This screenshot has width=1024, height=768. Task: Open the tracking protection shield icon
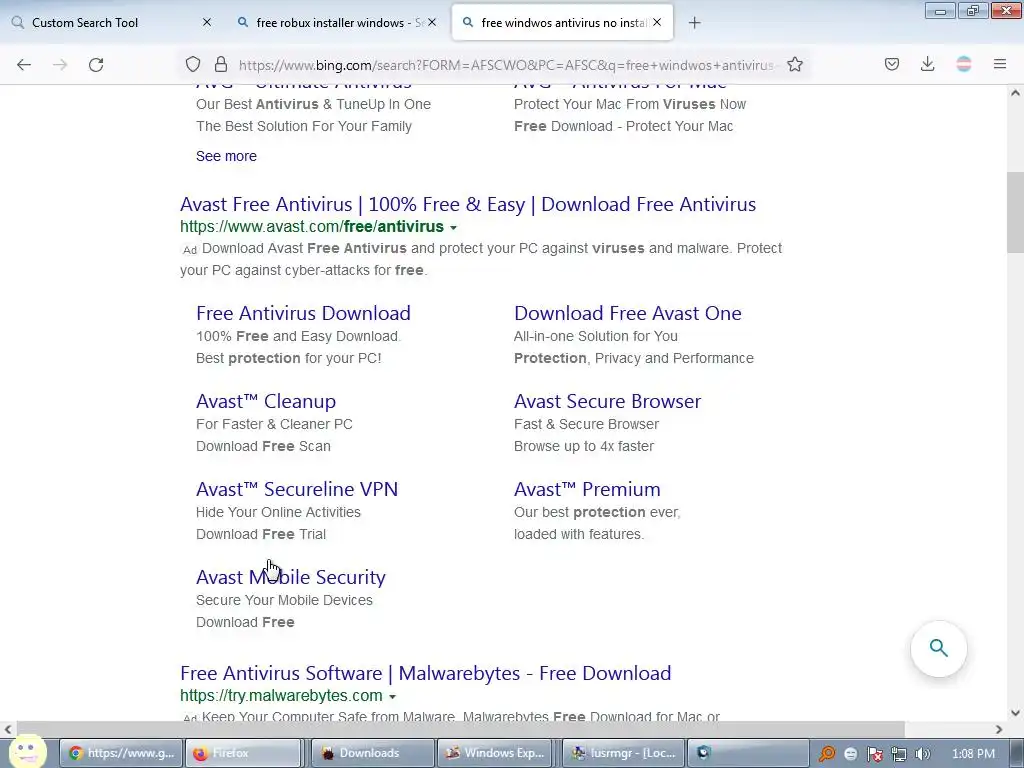click(x=193, y=64)
